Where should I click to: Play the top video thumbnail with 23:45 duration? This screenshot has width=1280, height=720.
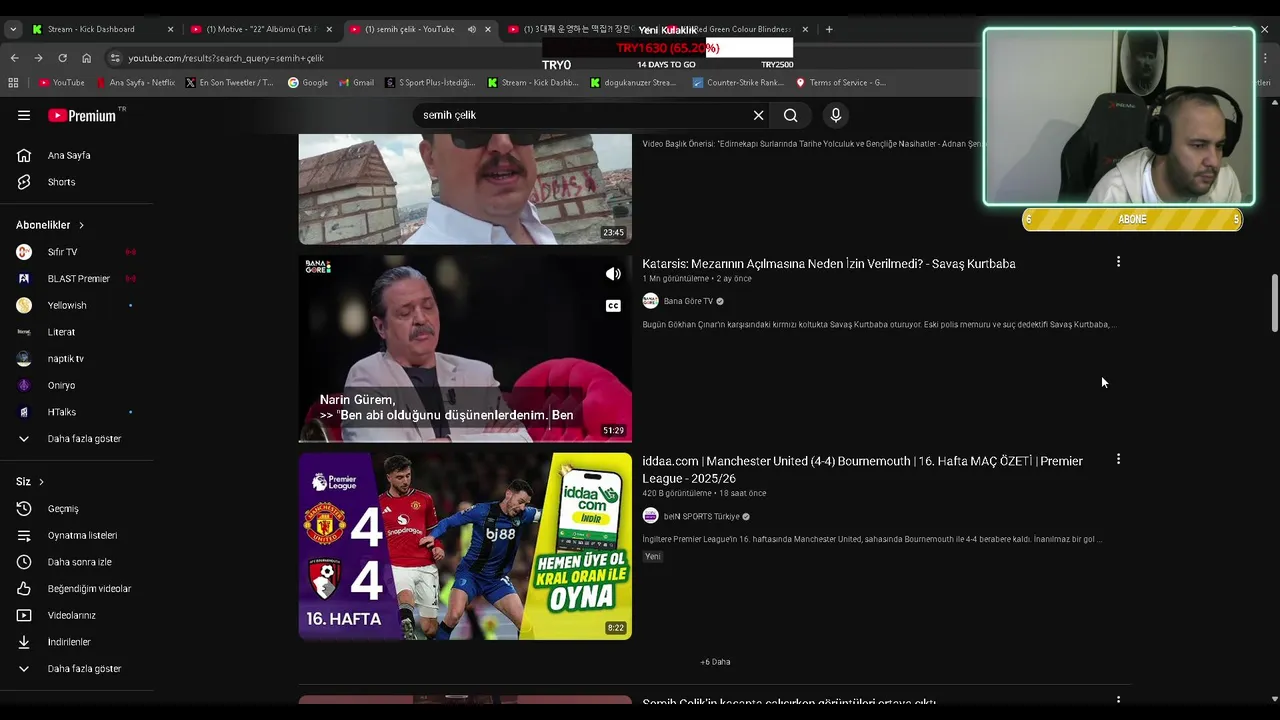point(465,189)
